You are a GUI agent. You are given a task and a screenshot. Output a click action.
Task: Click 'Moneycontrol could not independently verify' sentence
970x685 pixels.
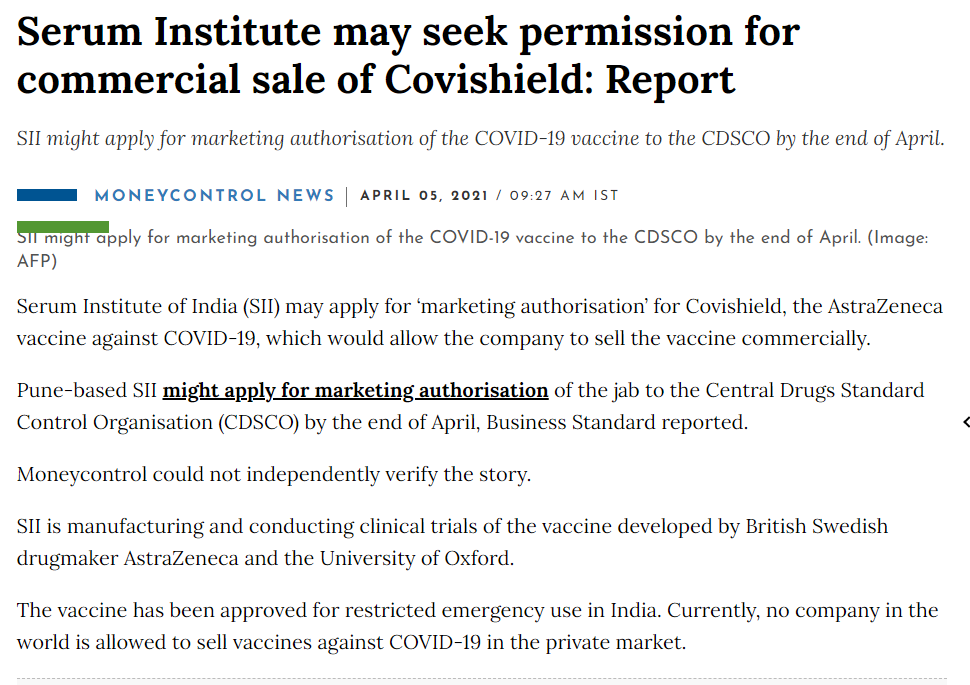(x=273, y=474)
